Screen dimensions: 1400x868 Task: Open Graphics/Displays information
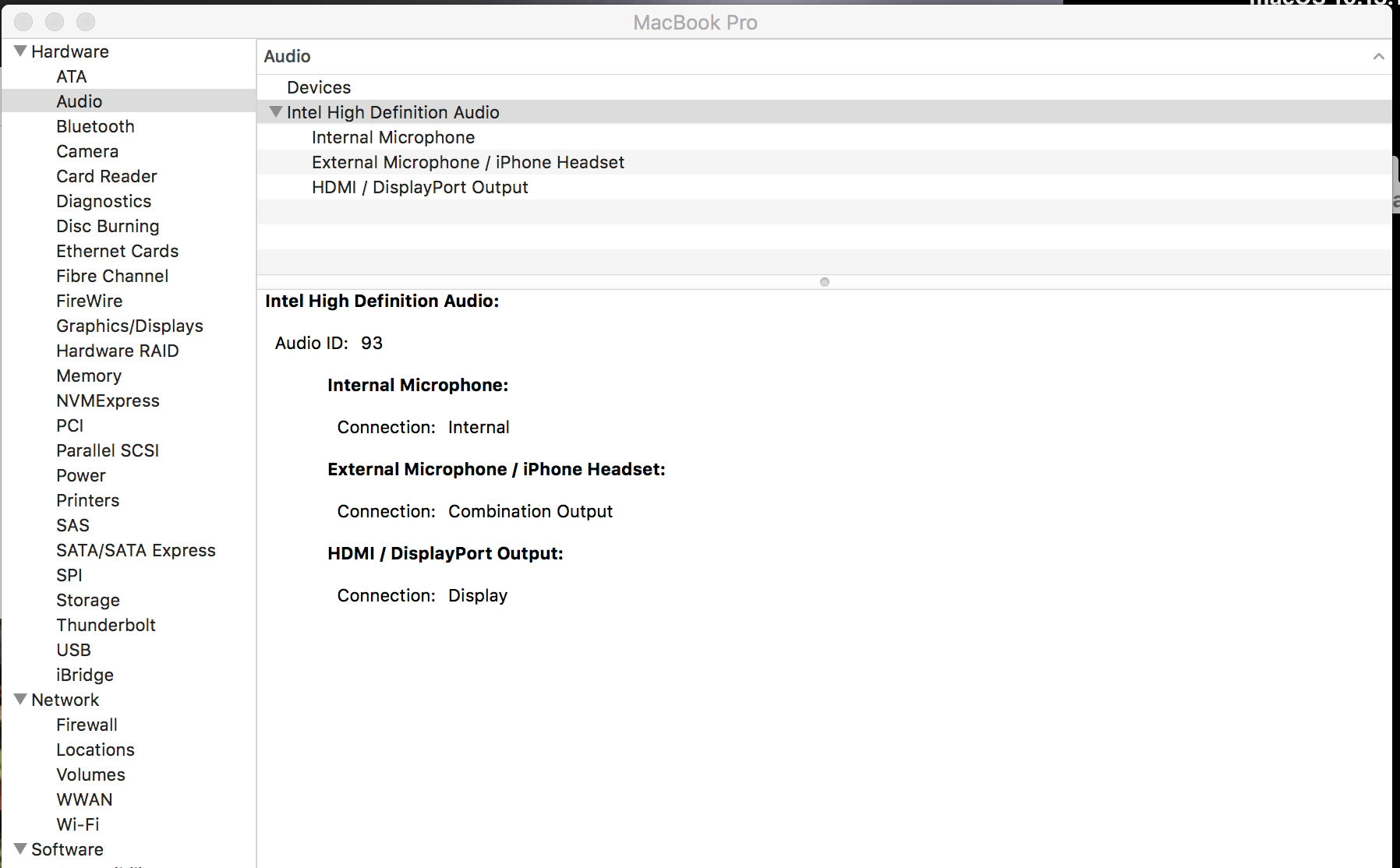pos(129,326)
